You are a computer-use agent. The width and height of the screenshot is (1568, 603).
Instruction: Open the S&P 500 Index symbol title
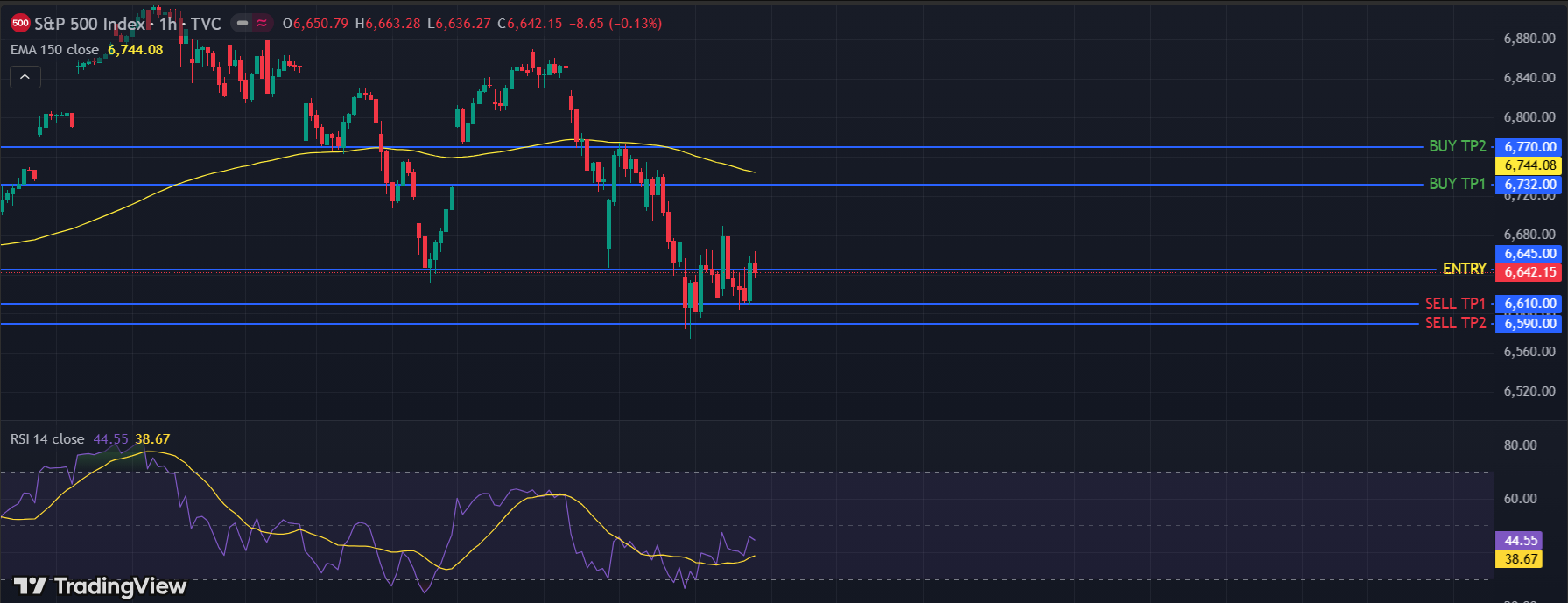[x=89, y=24]
